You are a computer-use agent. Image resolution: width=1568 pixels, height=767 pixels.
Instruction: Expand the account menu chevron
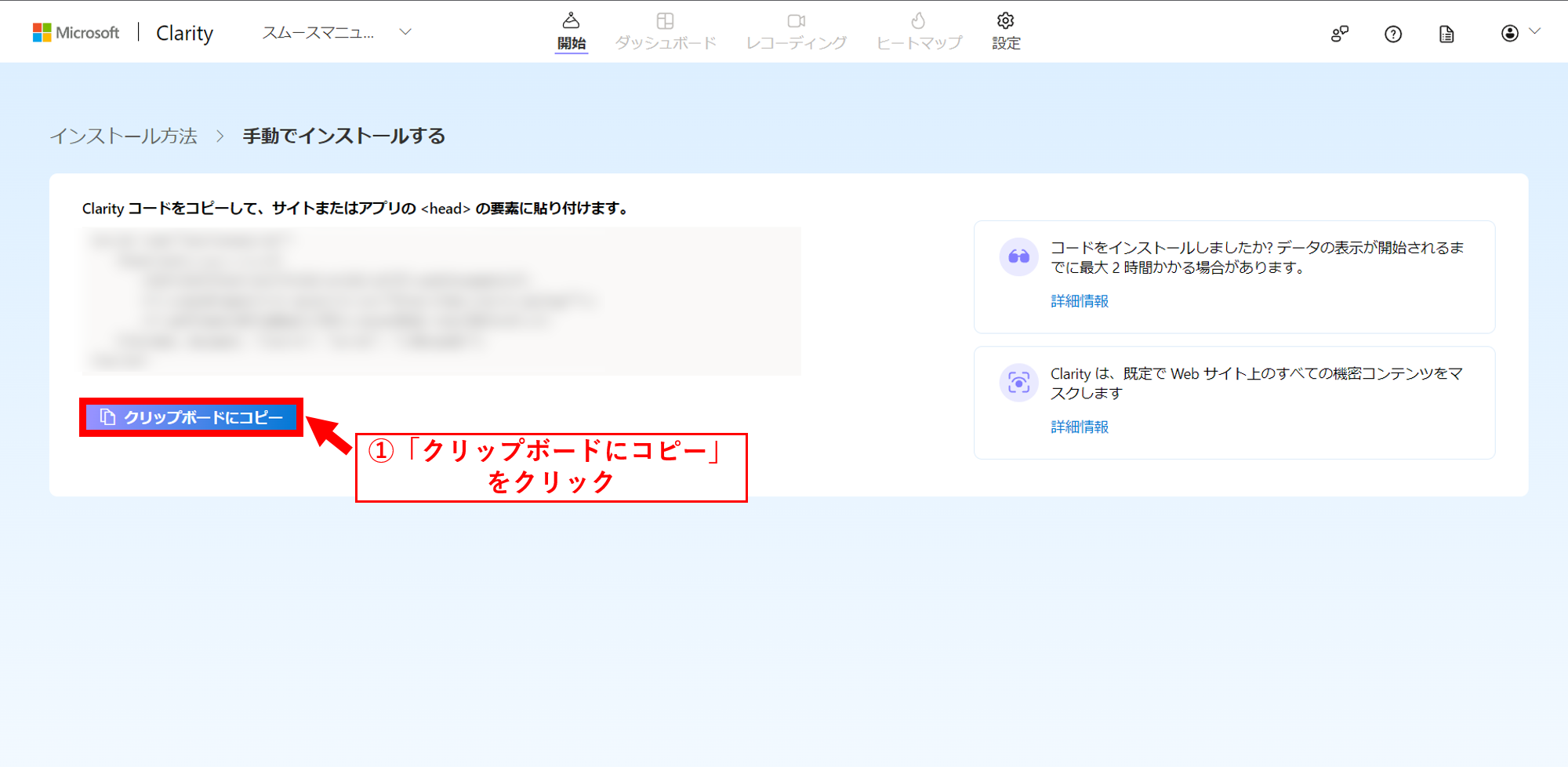[1535, 32]
